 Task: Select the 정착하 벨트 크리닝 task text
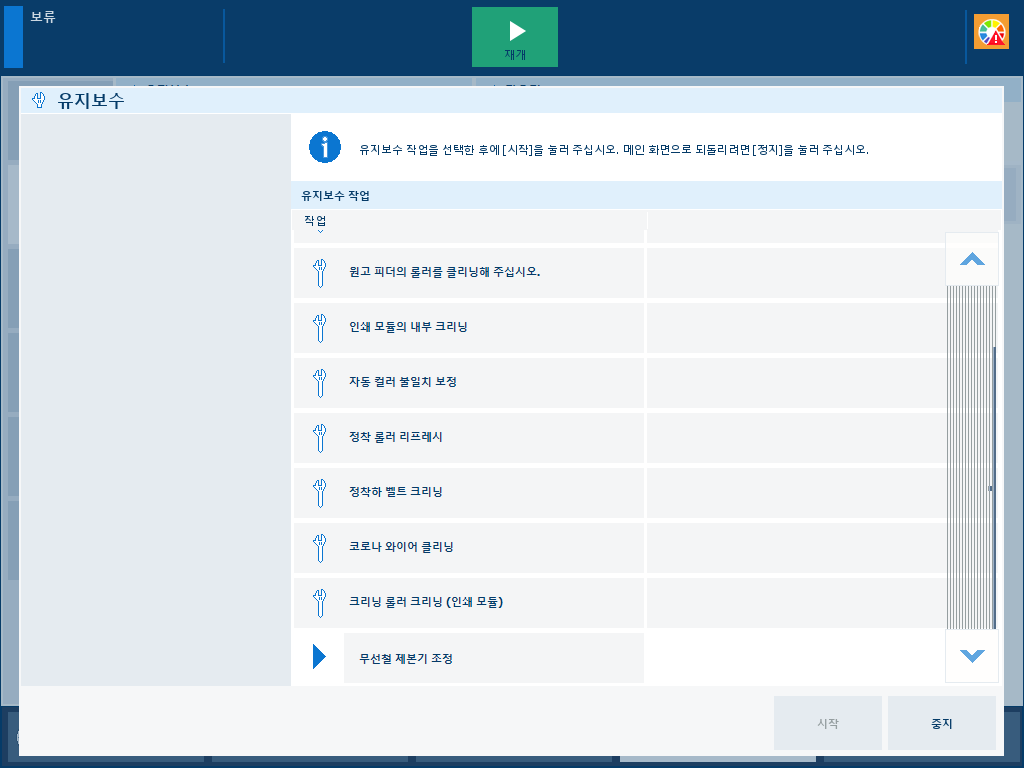(x=395, y=491)
